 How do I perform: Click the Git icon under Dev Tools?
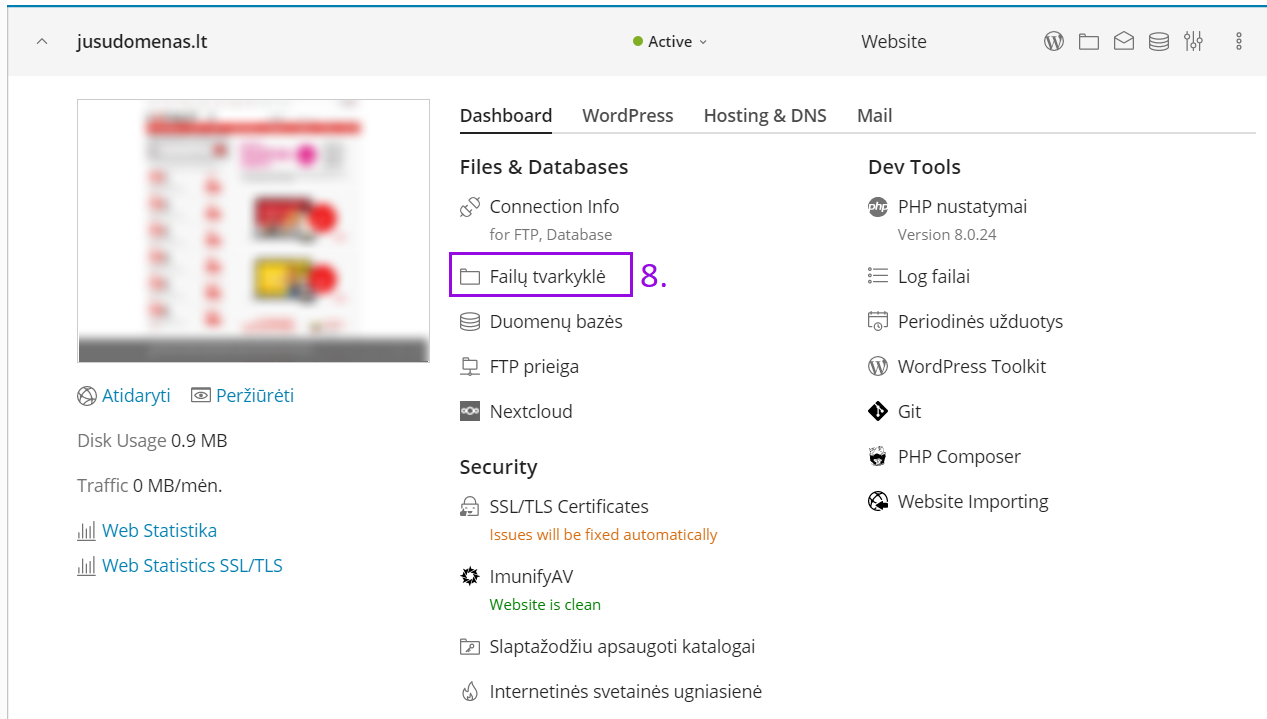(x=878, y=412)
